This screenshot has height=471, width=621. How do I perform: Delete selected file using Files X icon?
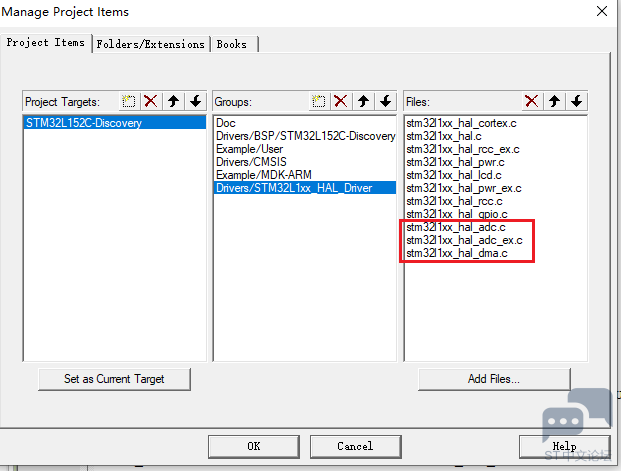tap(532, 101)
